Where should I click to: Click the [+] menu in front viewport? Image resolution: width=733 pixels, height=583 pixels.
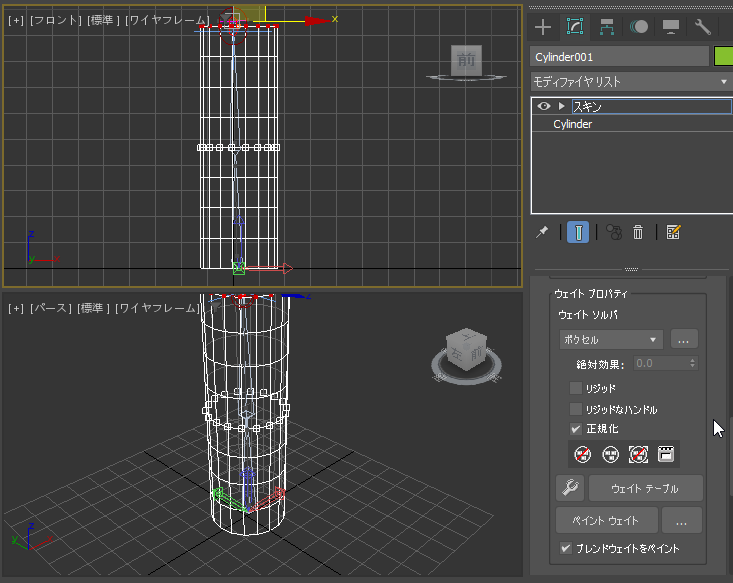click(15, 20)
